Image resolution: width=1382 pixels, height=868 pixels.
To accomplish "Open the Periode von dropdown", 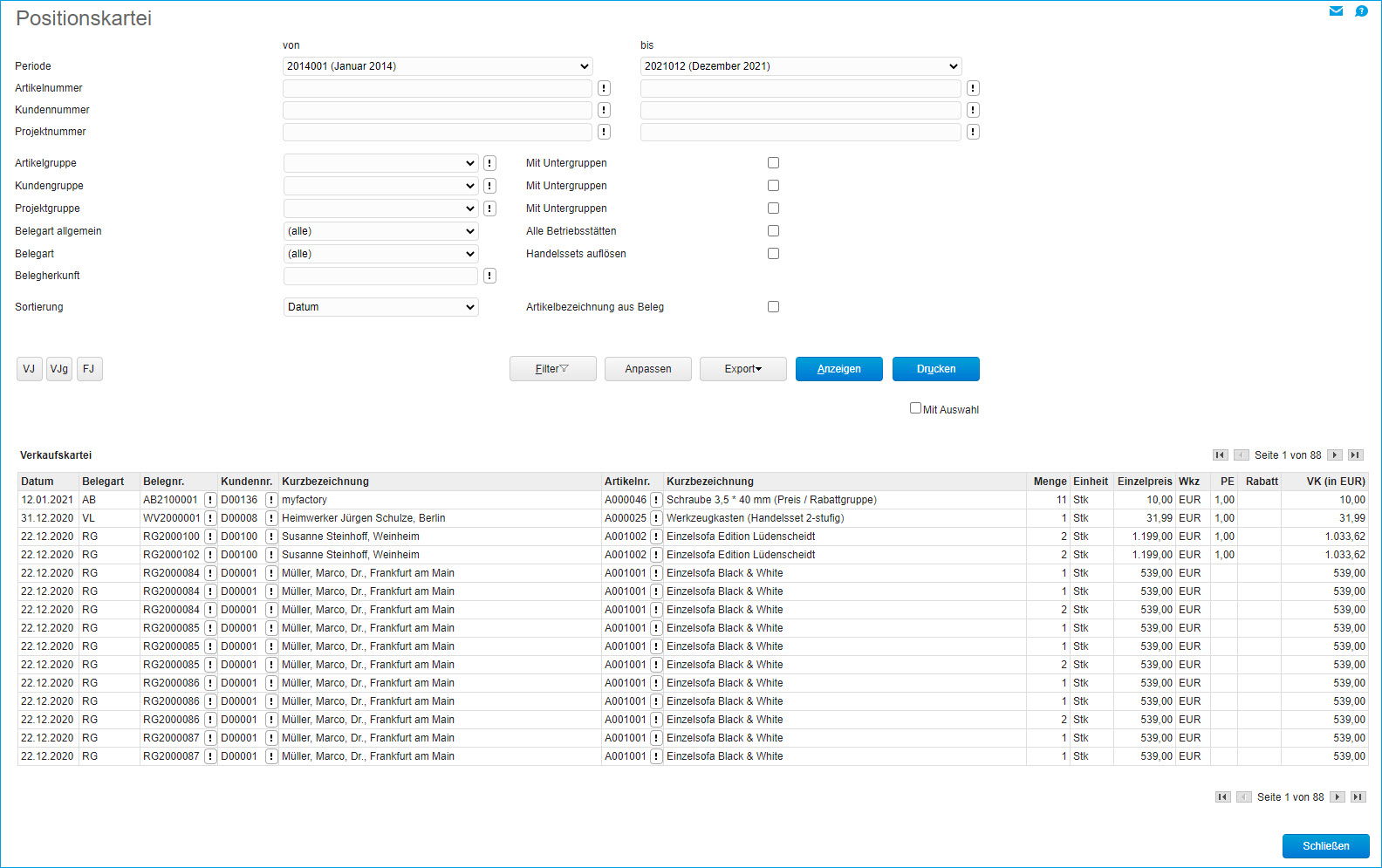I will click(437, 66).
